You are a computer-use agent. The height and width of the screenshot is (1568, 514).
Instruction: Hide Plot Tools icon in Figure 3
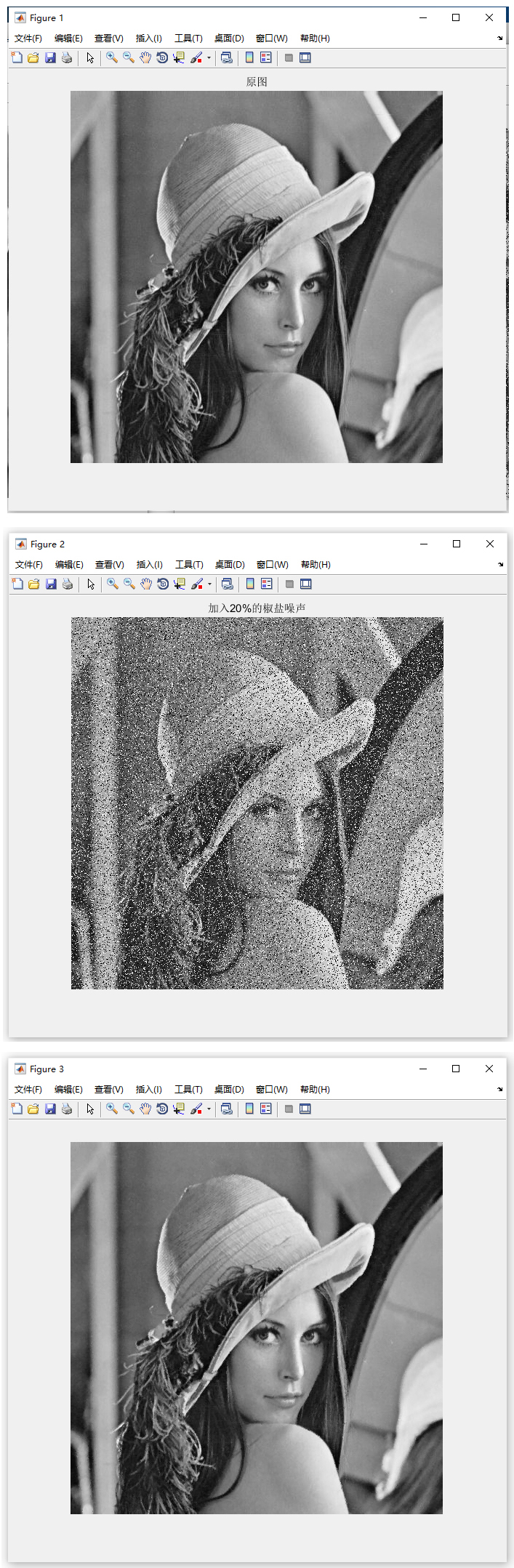coord(289,1109)
